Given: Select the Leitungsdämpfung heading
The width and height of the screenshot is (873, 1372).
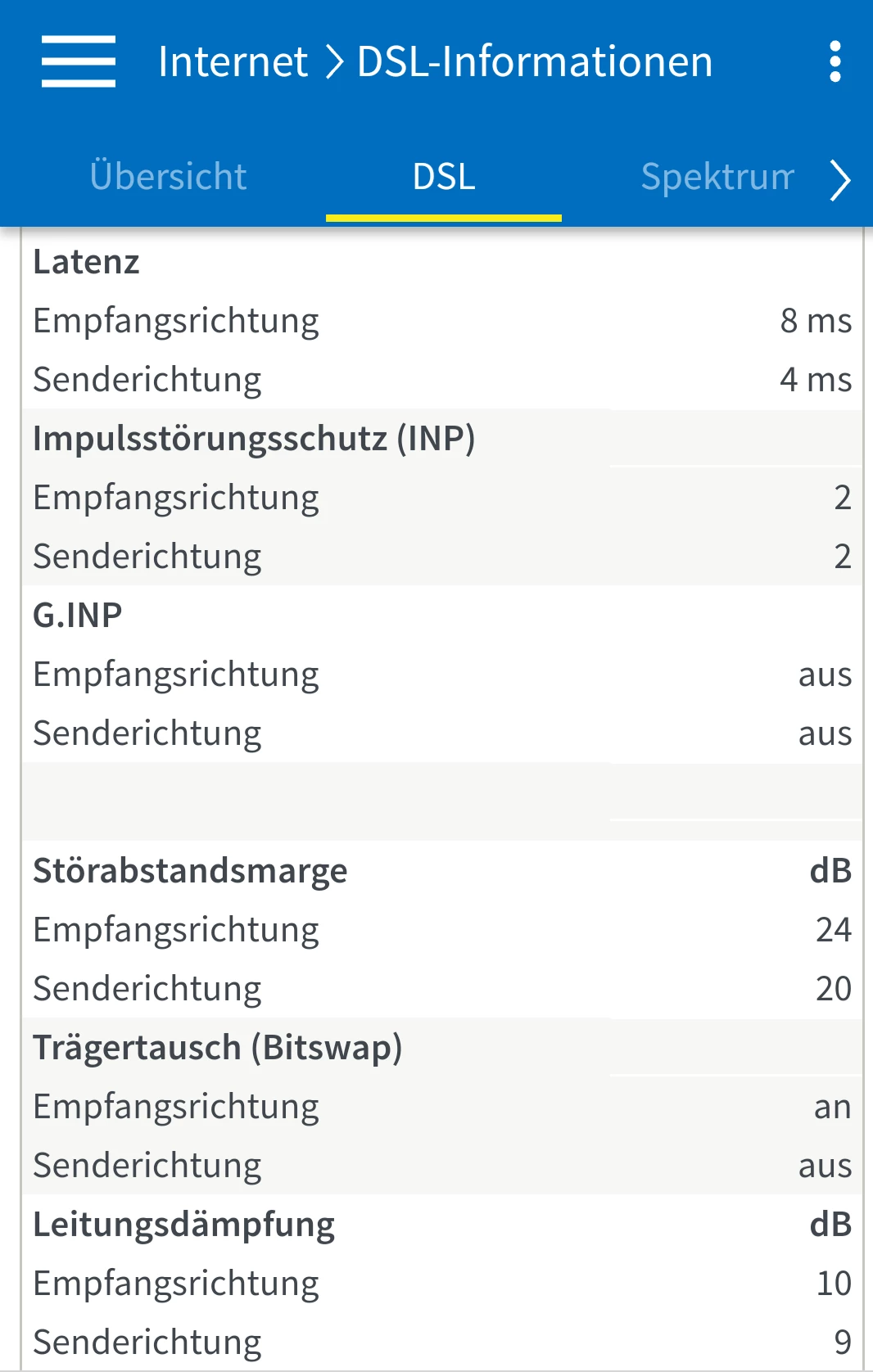Looking at the screenshot, I should click(184, 1225).
